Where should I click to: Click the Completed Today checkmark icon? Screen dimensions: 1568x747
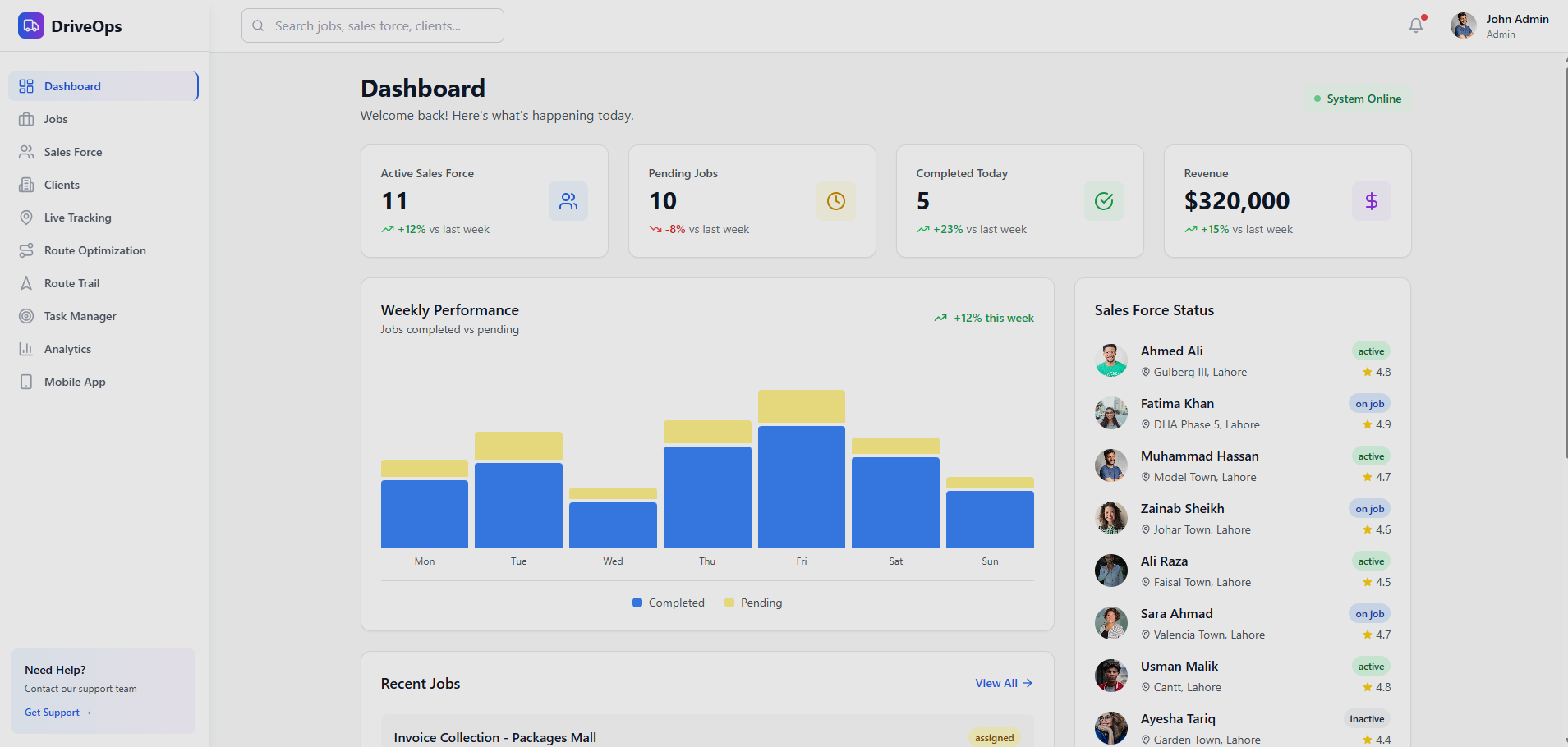click(1104, 201)
